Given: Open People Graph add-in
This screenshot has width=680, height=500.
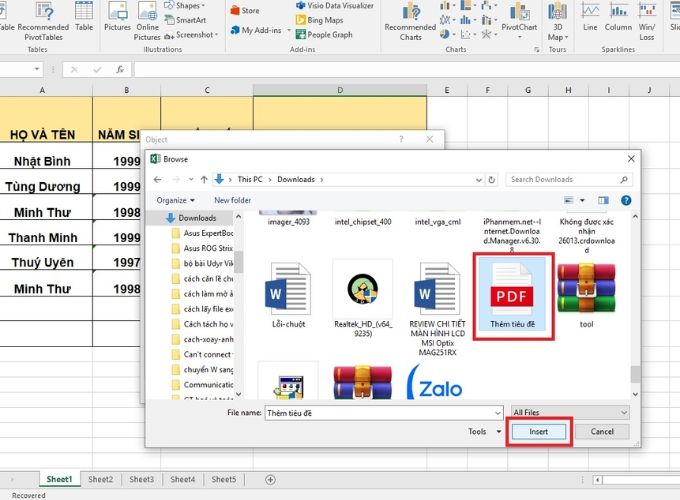Looking at the screenshot, I should pos(324,34).
